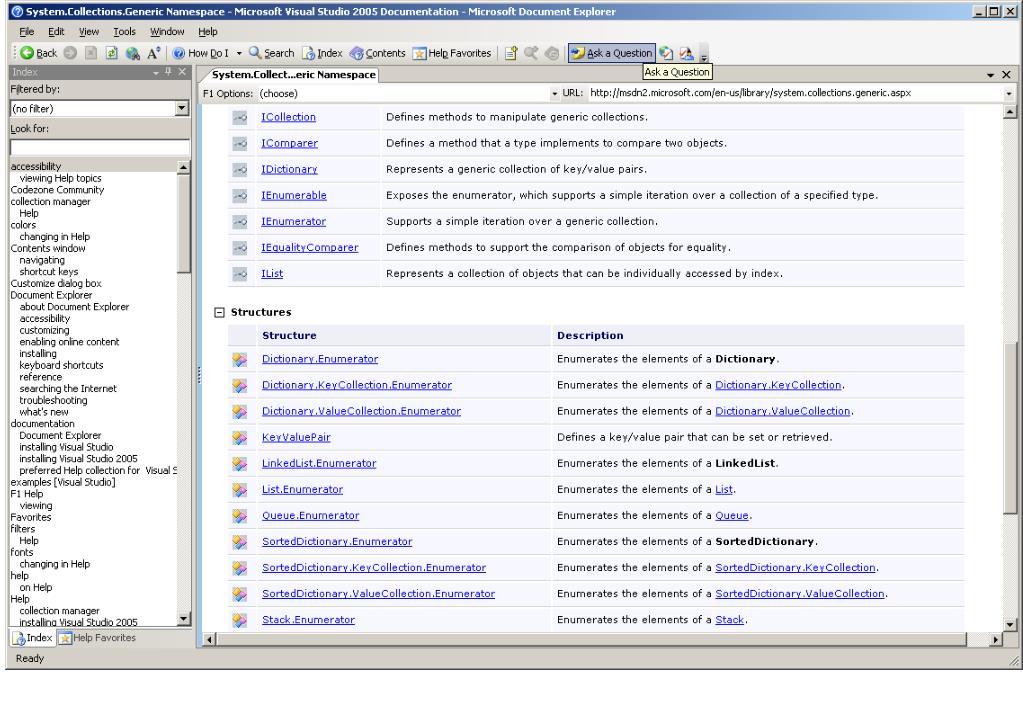Open the URL dropdown arrow
The height and width of the screenshot is (708, 1023).
point(1009,93)
